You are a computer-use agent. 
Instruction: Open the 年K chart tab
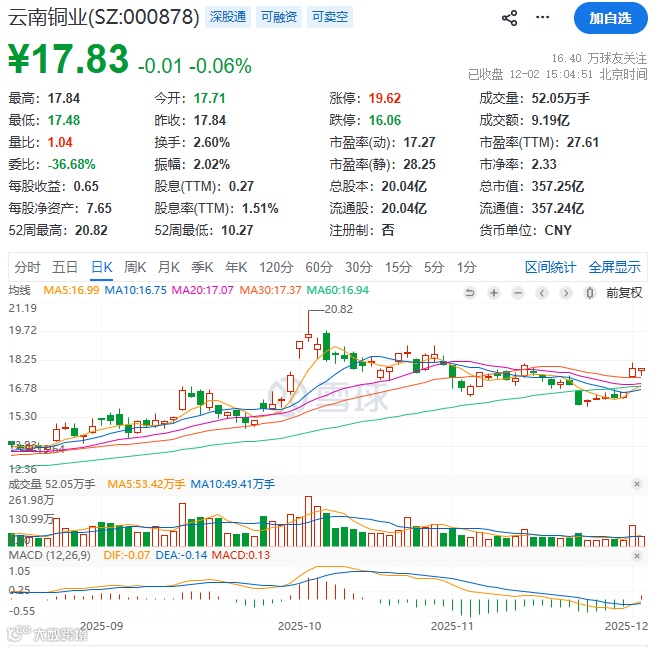[x=236, y=267]
